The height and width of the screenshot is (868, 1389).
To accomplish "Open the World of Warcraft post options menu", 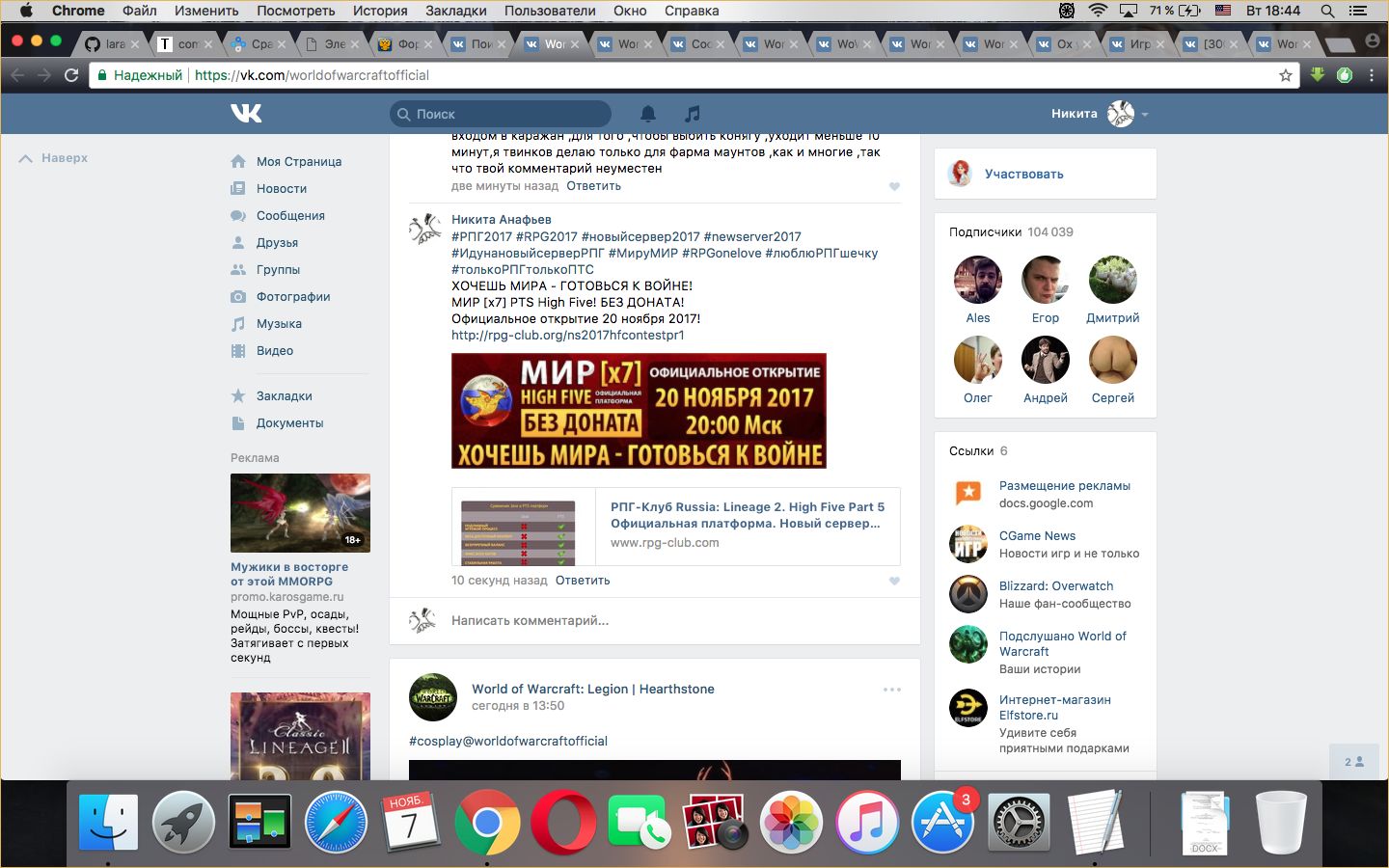I will pyautogui.click(x=892, y=690).
